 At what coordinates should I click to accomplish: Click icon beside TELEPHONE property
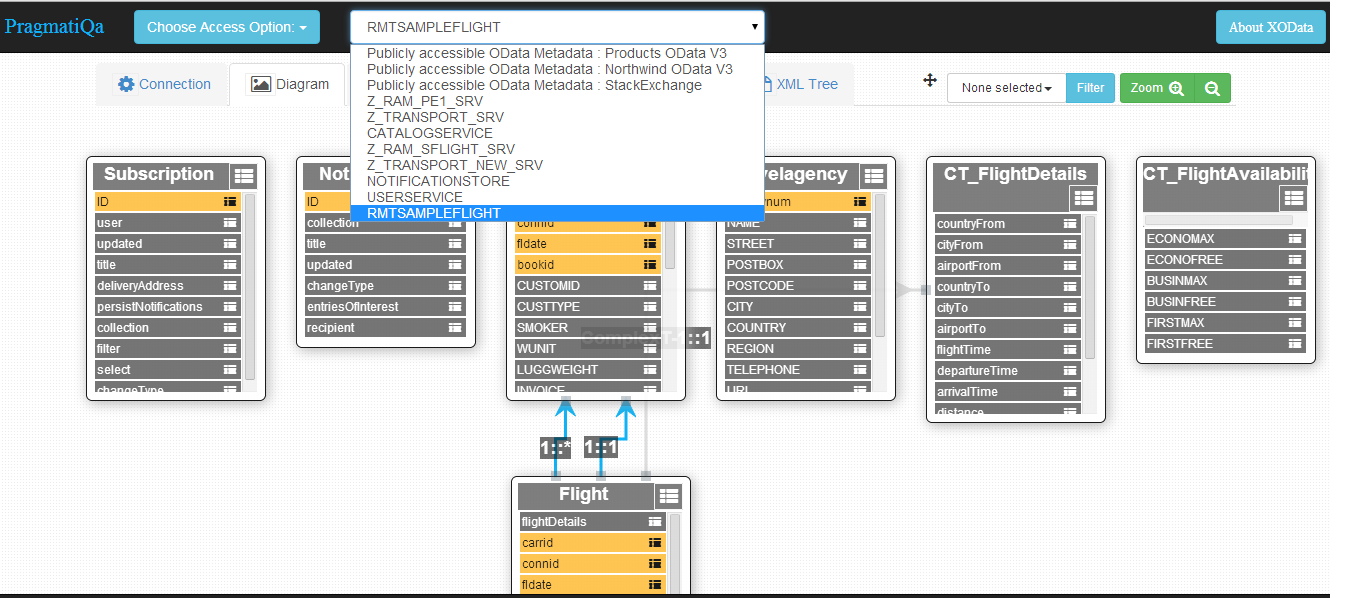(860, 370)
